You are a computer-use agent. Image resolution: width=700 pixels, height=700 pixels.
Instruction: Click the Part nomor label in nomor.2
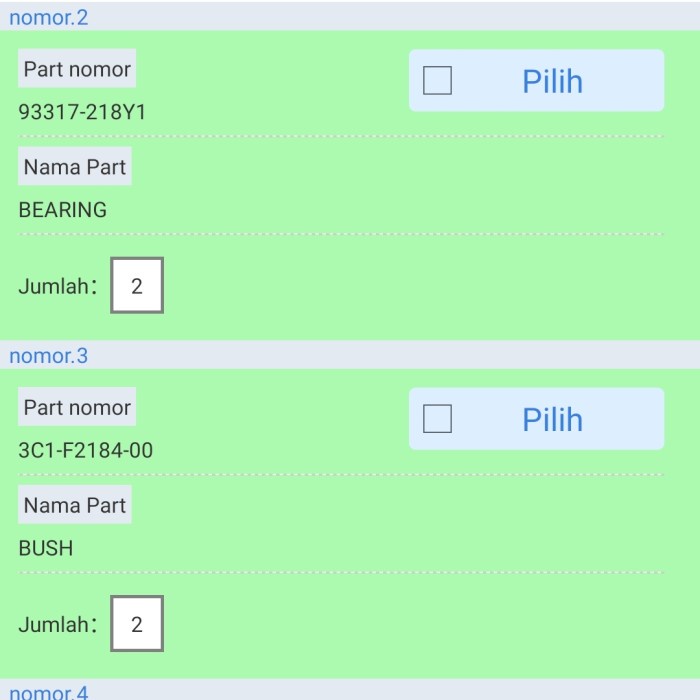coord(77,69)
